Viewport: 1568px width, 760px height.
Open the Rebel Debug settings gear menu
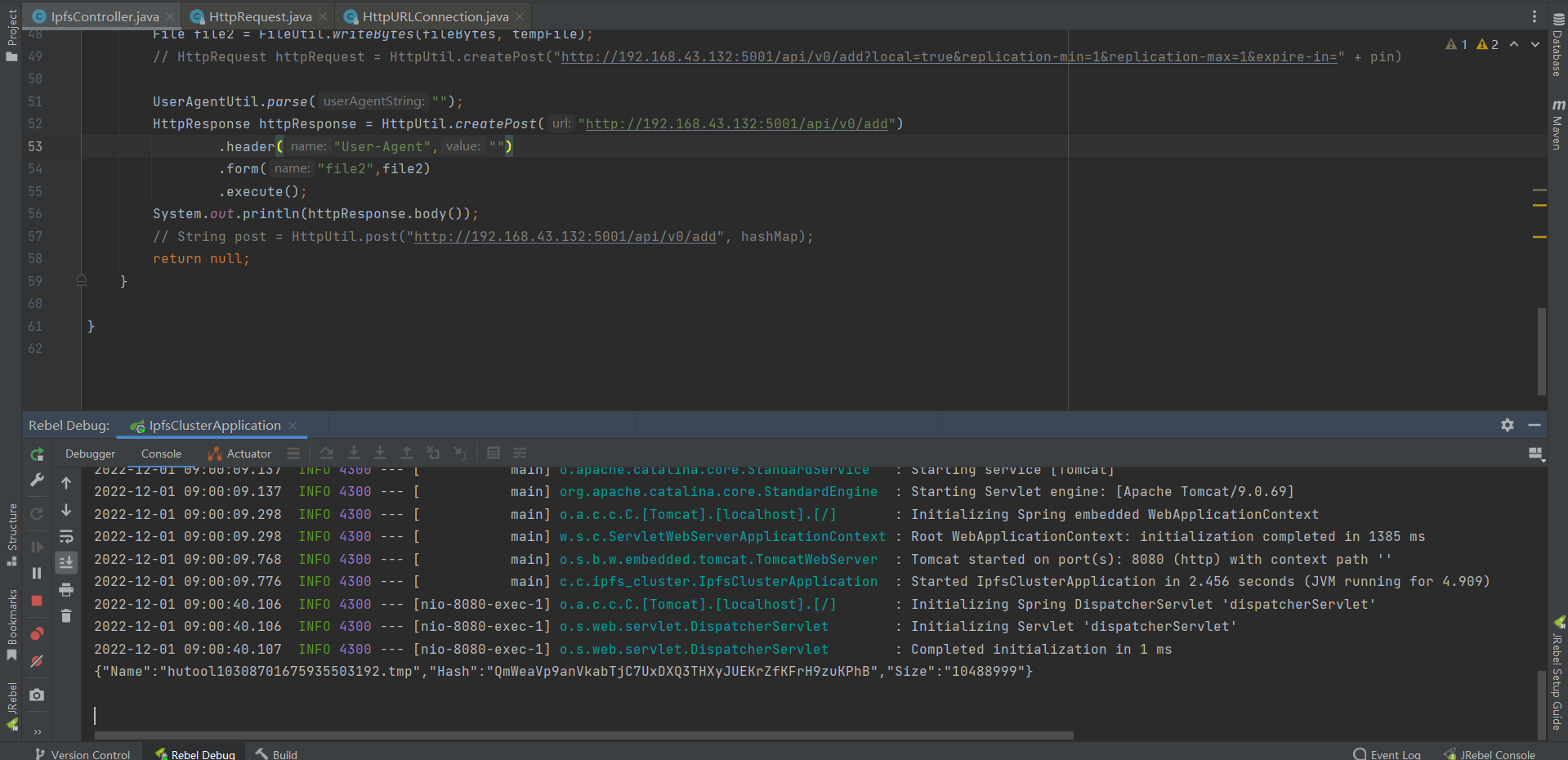tap(1506, 425)
